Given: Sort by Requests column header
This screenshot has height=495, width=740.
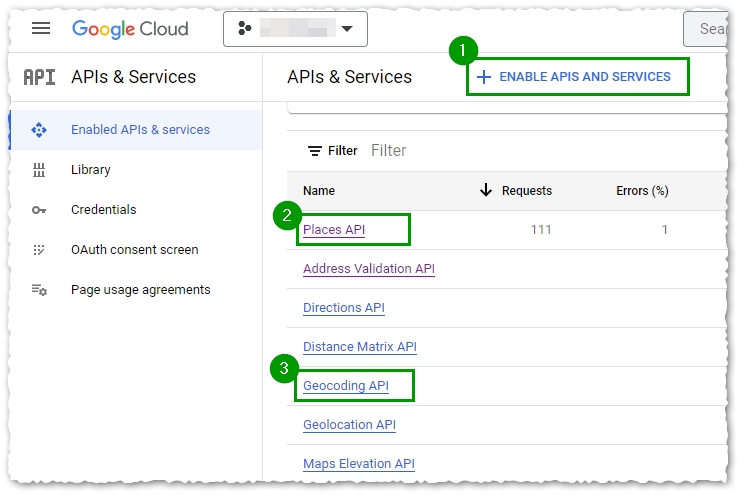Looking at the screenshot, I should [x=527, y=191].
